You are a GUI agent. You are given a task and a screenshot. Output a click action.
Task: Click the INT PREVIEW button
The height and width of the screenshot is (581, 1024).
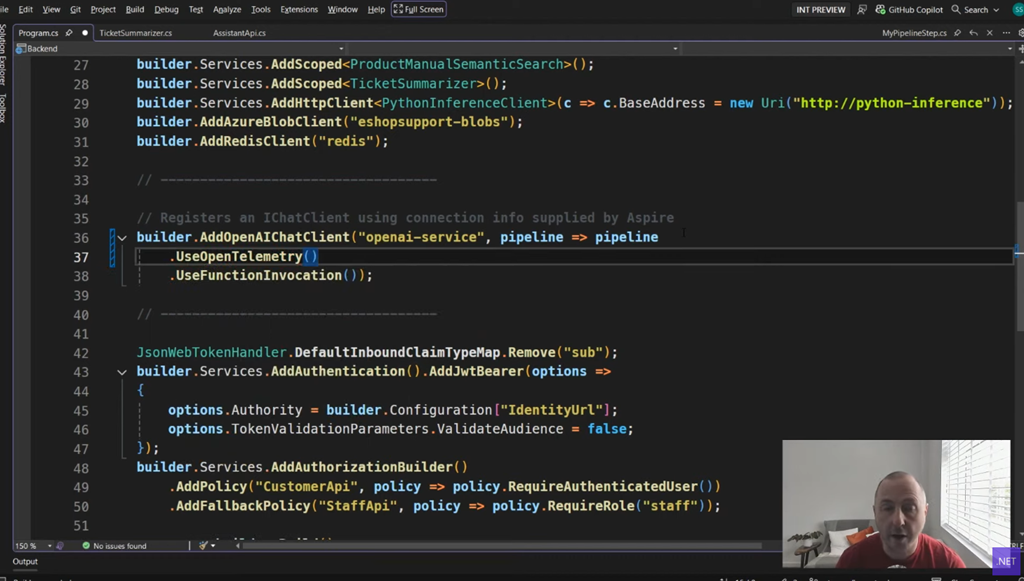tap(820, 9)
